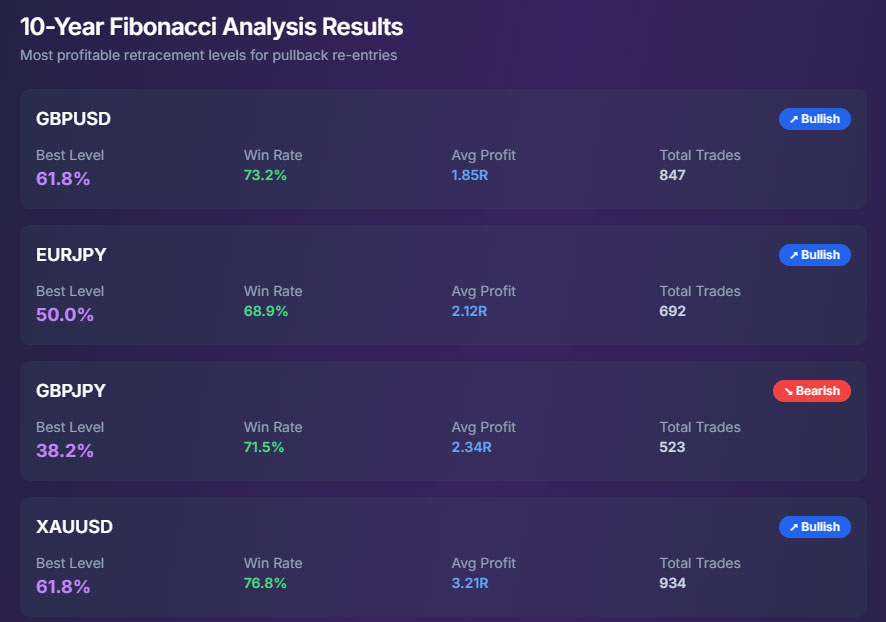Click the EURJPY Bullish trend badge
The height and width of the screenshot is (622, 886).
(814, 255)
